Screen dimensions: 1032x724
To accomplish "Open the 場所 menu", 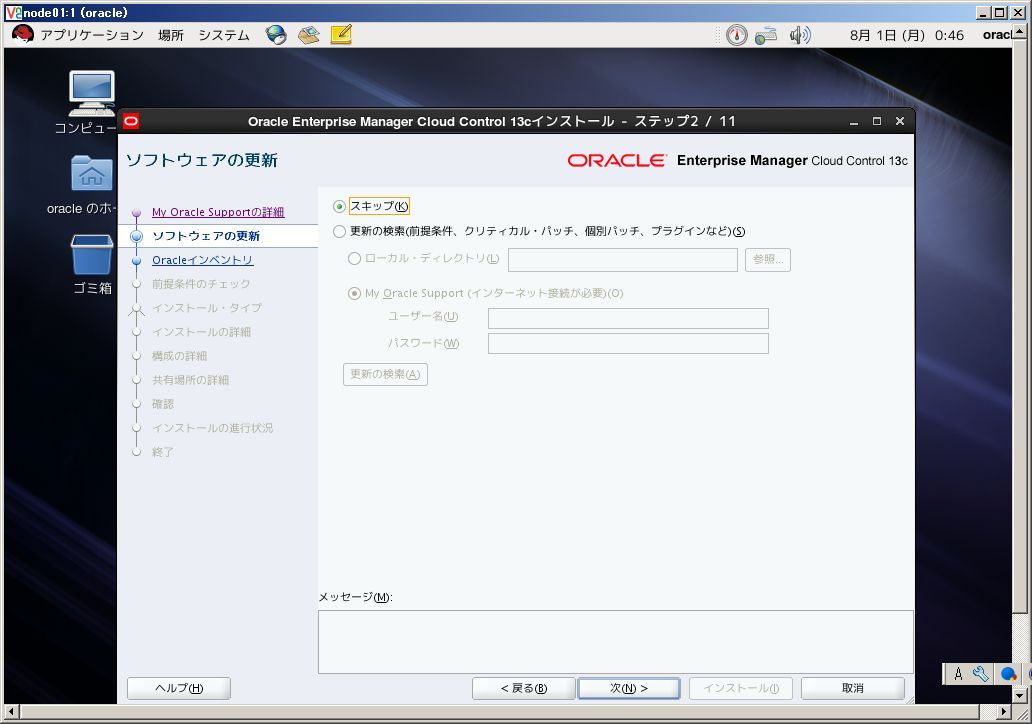I will [170, 35].
